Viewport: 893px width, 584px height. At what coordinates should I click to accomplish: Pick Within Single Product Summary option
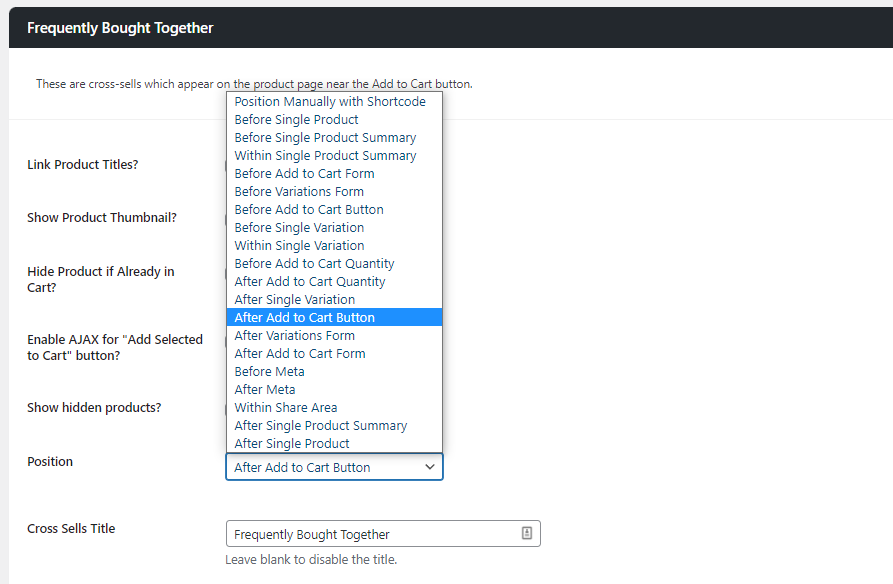pos(325,155)
